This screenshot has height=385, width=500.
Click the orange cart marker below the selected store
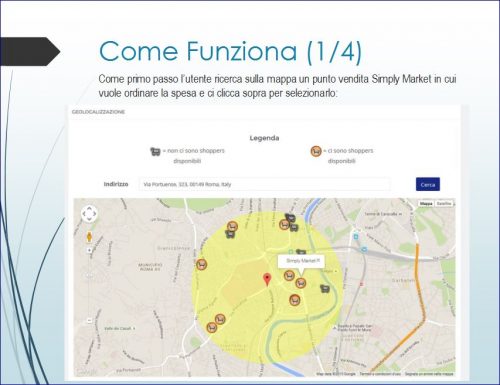[x=294, y=300]
